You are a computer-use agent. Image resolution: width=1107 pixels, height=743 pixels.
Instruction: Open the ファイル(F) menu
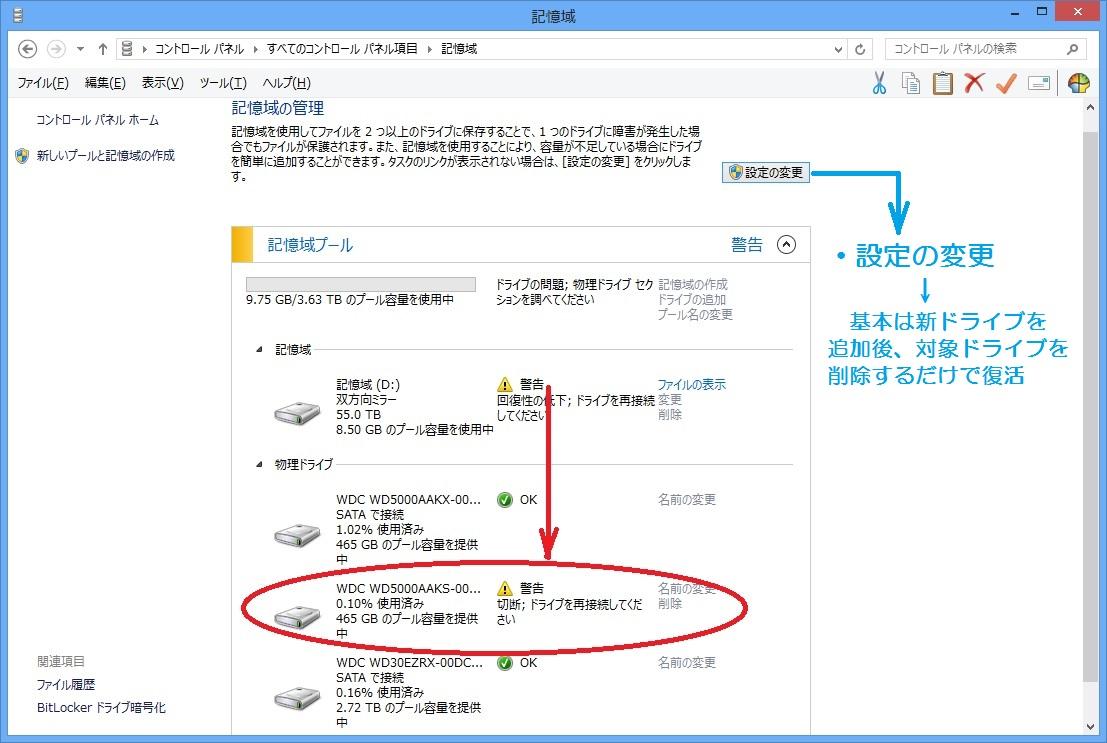[43, 83]
